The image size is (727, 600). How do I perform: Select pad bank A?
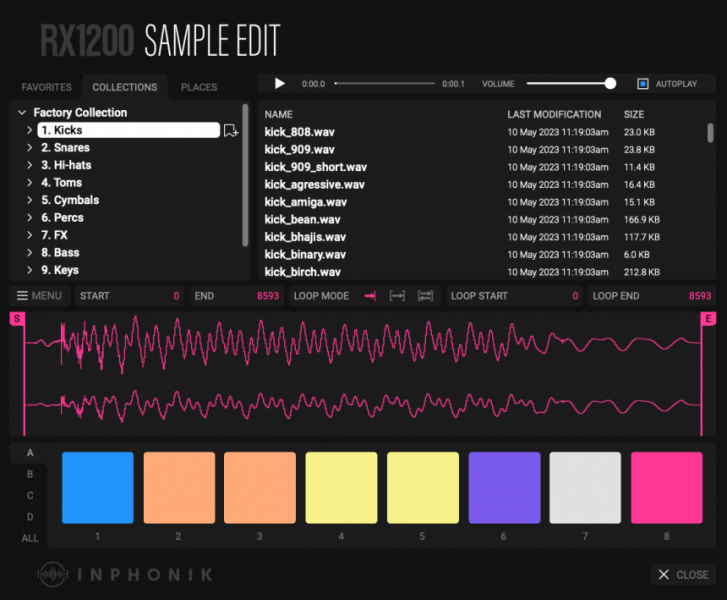click(30, 453)
